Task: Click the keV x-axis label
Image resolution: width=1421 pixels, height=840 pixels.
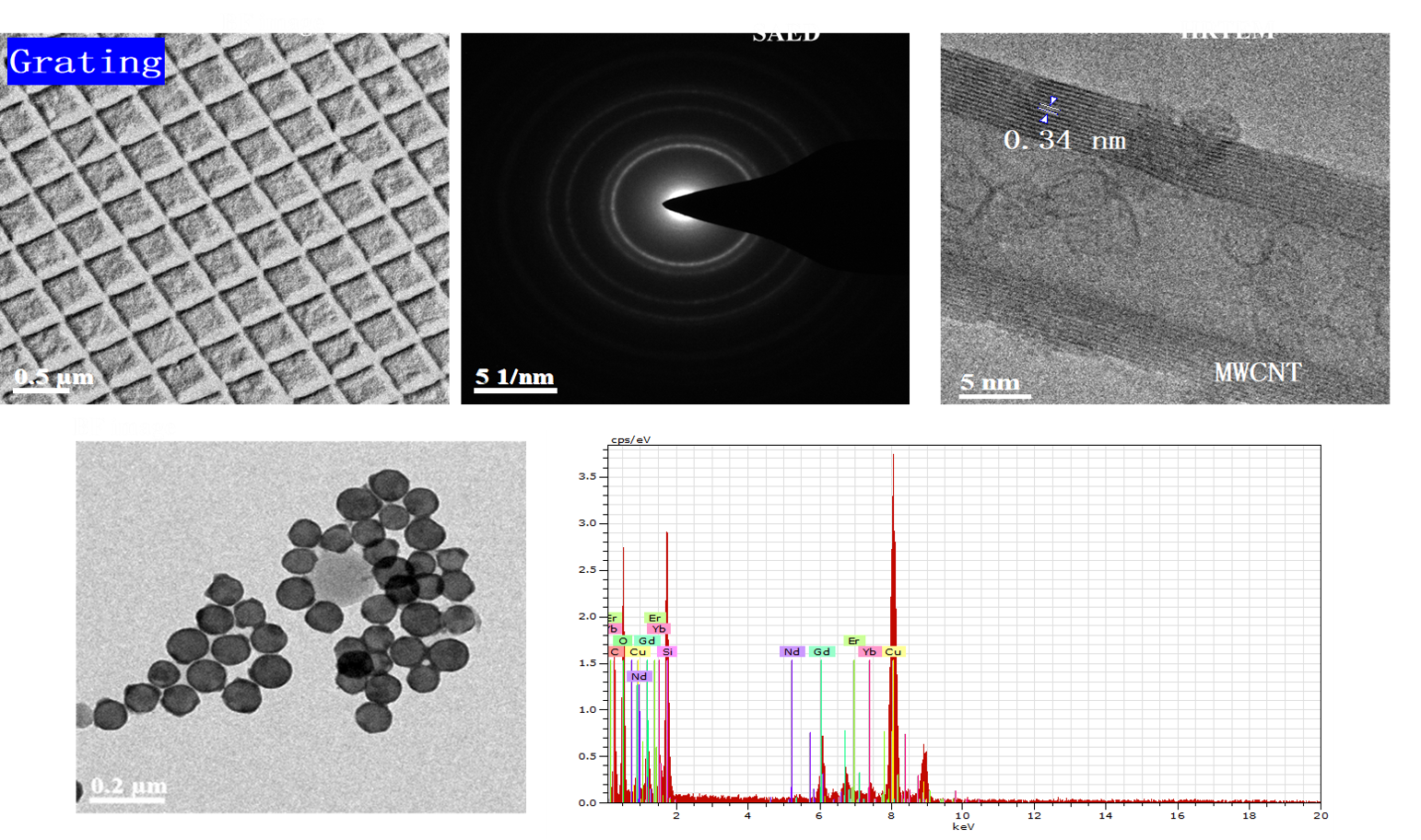Action: 963,826
